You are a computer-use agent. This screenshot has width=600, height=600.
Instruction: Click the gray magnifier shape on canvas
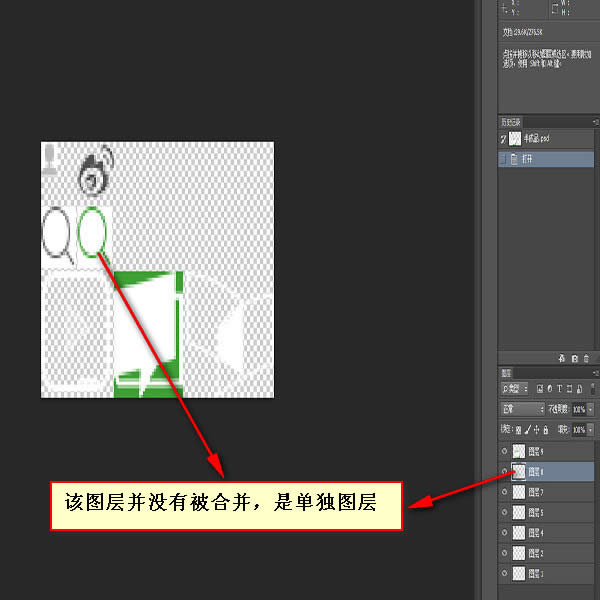point(57,236)
